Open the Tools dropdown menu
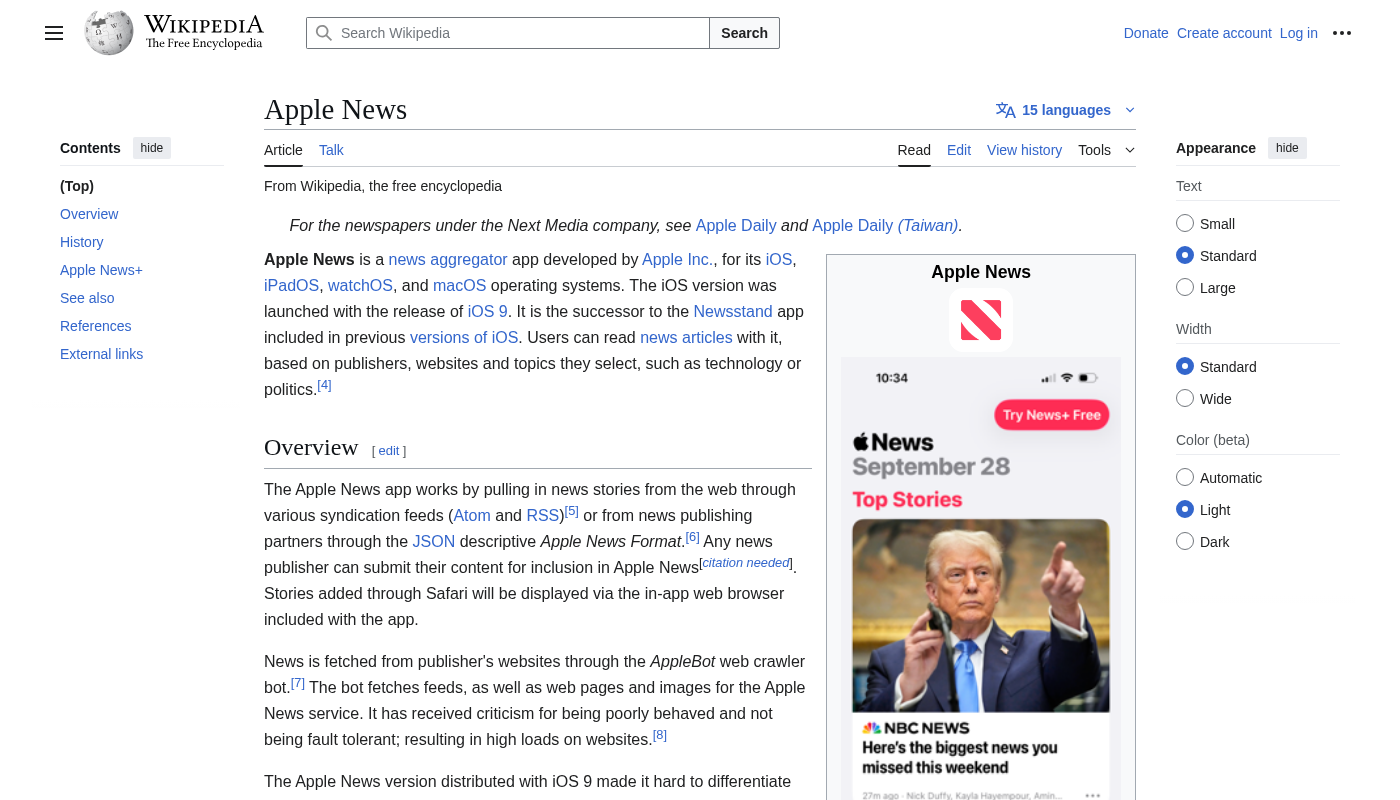The height and width of the screenshot is (800, 1400). (x=1106, y=150)
